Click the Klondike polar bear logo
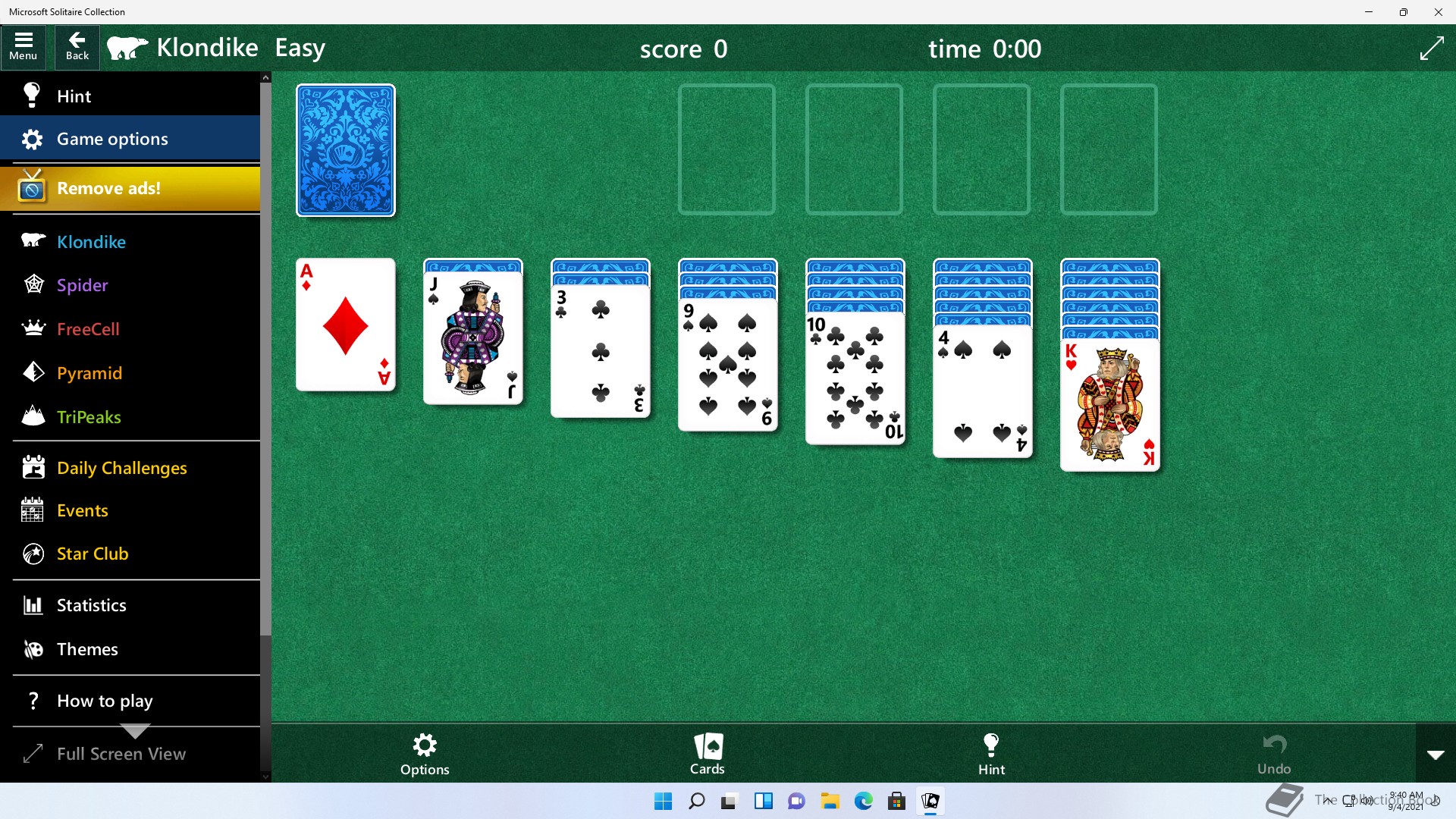The image size is (1456, 819). [127, 48]
